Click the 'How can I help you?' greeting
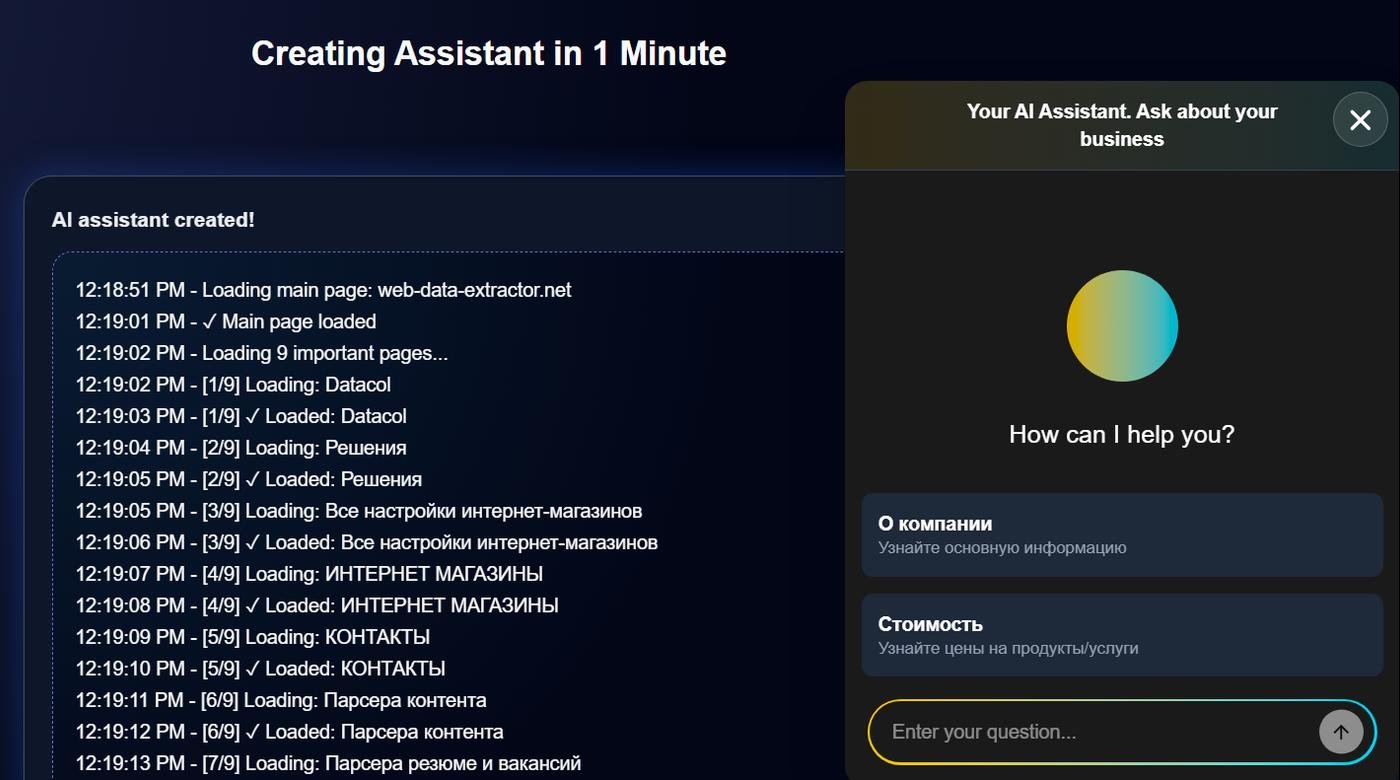The height and width of the screenshot is (780, 1400). (1121, 434)
